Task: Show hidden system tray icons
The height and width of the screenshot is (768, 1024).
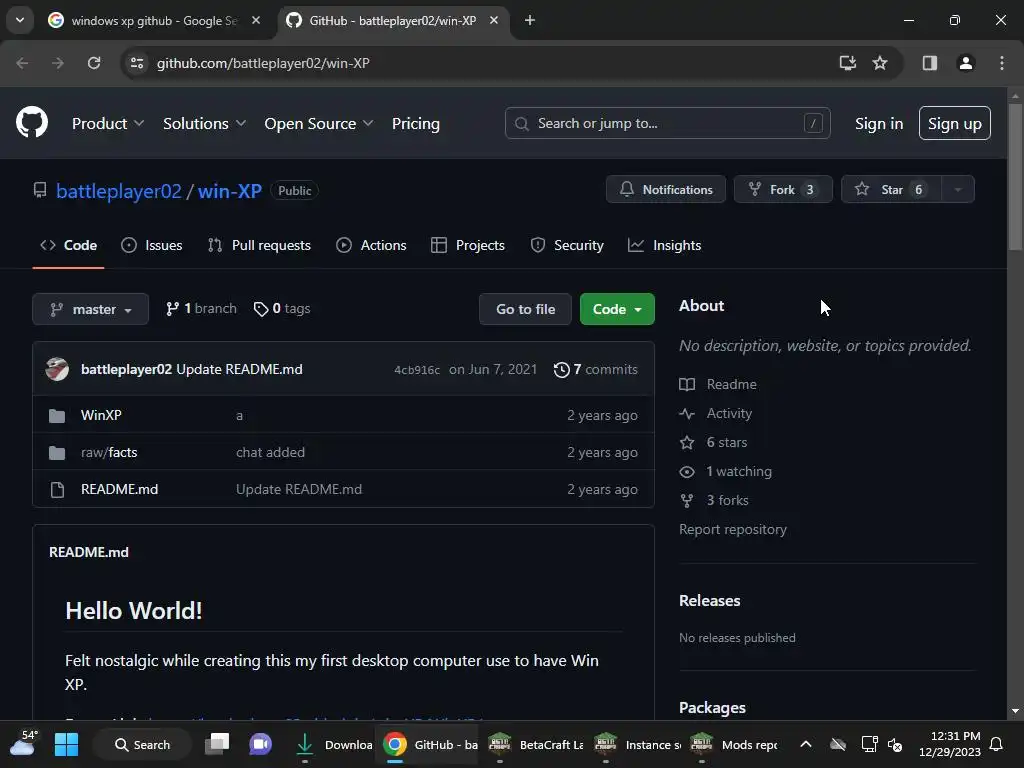Action: coord(806,744)
